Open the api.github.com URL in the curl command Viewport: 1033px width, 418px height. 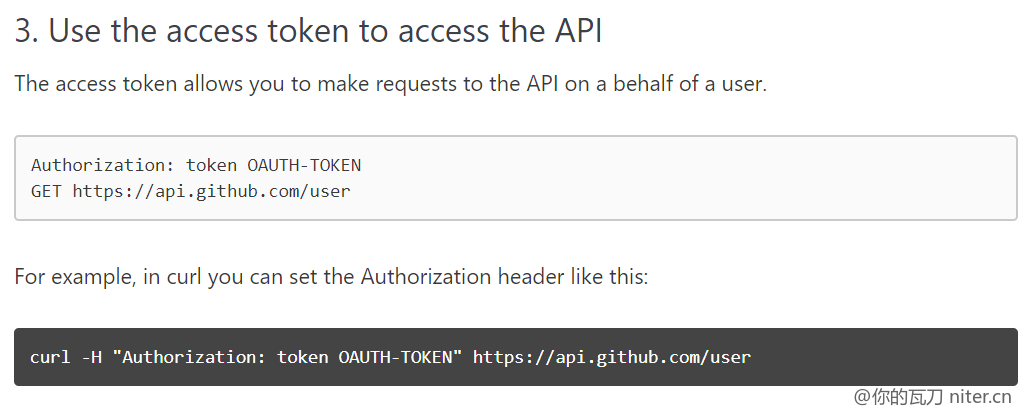click(611, 357)
